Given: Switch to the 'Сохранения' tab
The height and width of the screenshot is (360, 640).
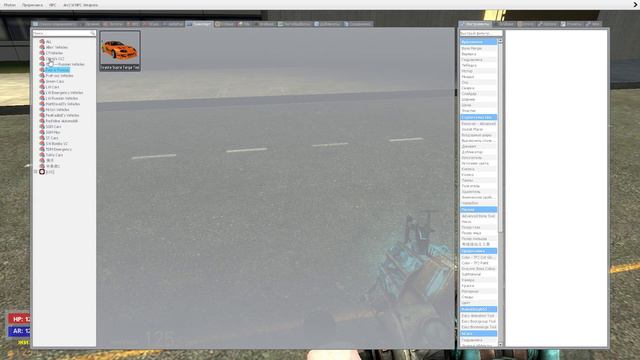Looking at the screenshot, I should coord(357,24).
